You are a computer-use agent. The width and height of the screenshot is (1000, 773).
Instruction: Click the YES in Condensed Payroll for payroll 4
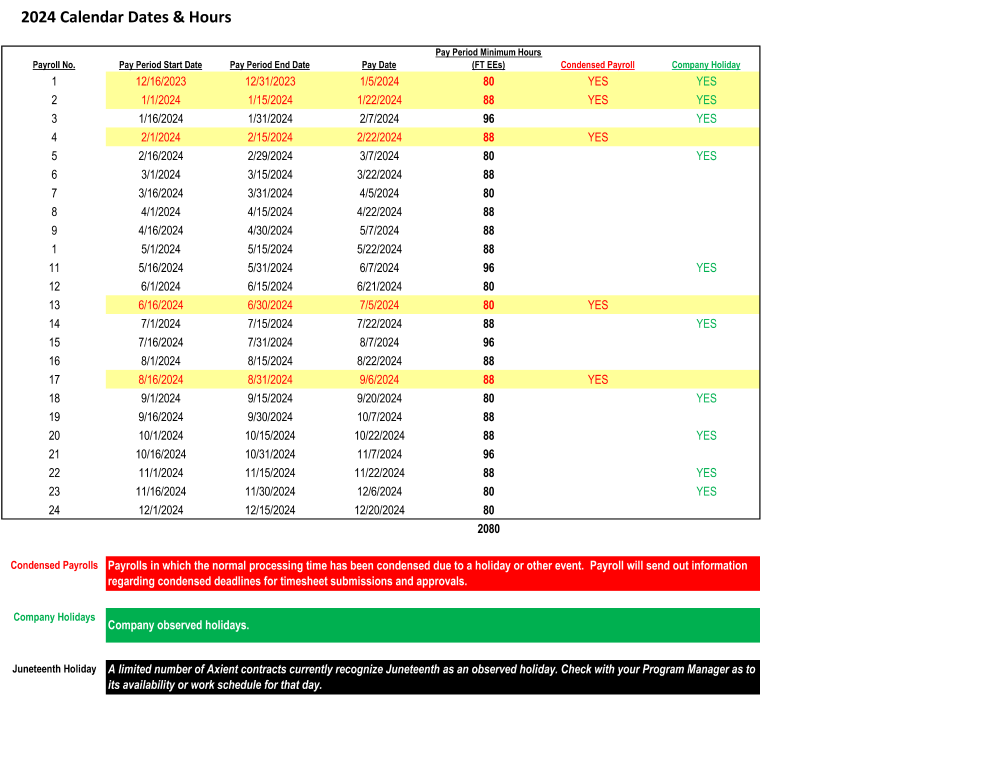597,137
